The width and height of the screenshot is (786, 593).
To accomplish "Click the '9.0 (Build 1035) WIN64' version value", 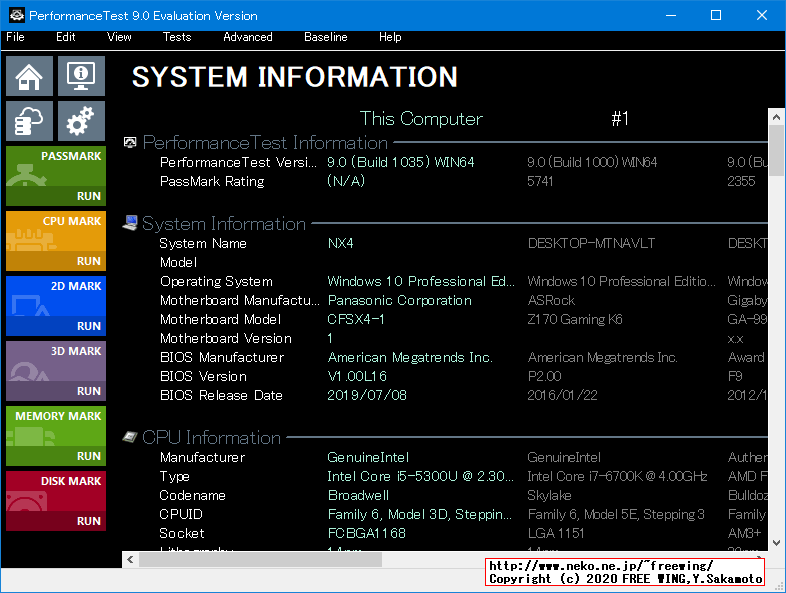I will point(401,162).
